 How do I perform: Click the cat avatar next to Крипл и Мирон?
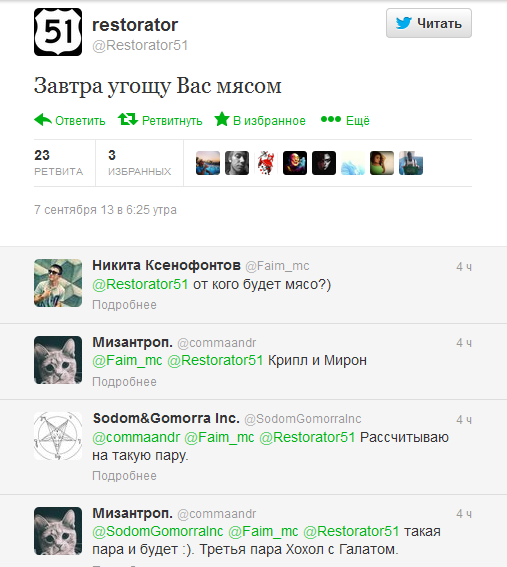tap(58, 360)
